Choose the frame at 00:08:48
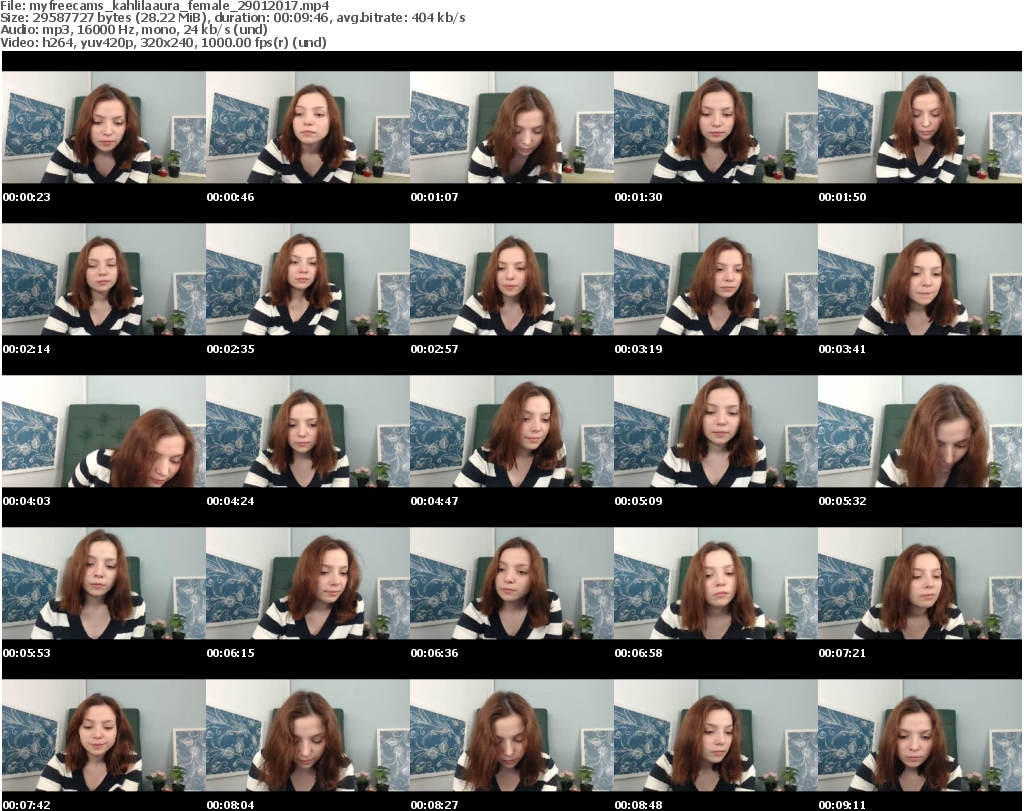Image resolution: width=1024 pixels, height=811 pixels. pos(715,736)
